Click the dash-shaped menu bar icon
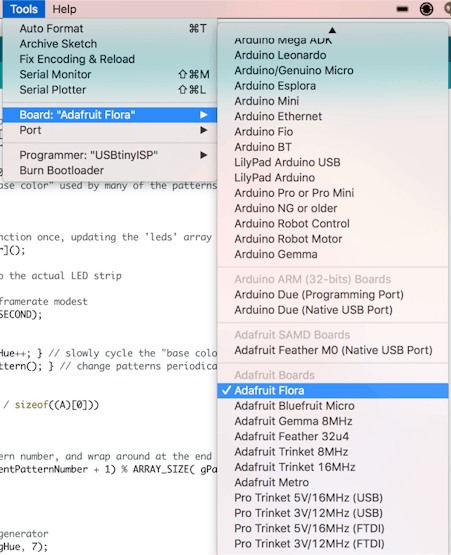 pos(402,9)
